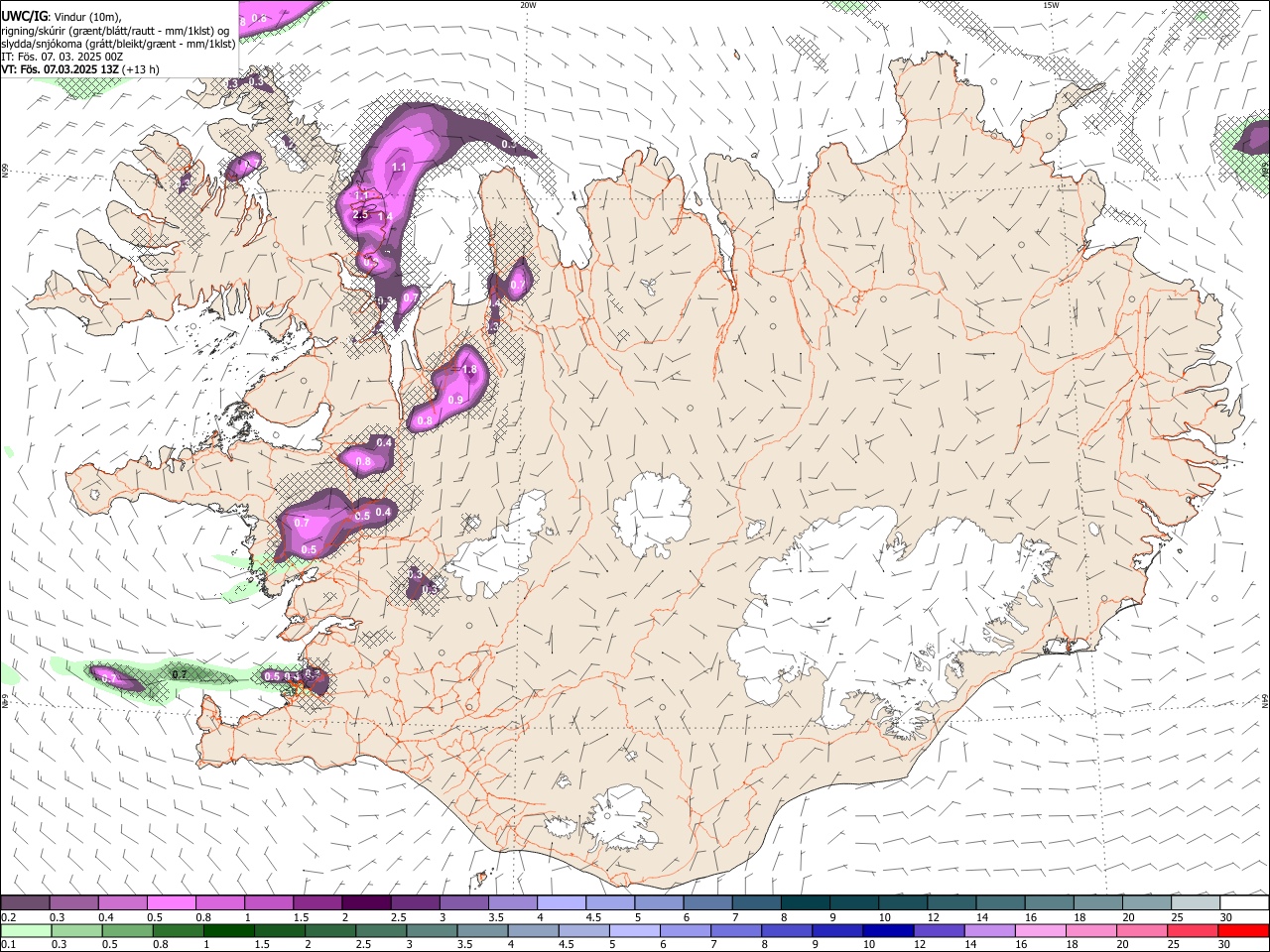The height and width of the screenshot is (952, 1270).
Task: Click the '0.2' label under the top legend row
Action: (x=9, y=917)
